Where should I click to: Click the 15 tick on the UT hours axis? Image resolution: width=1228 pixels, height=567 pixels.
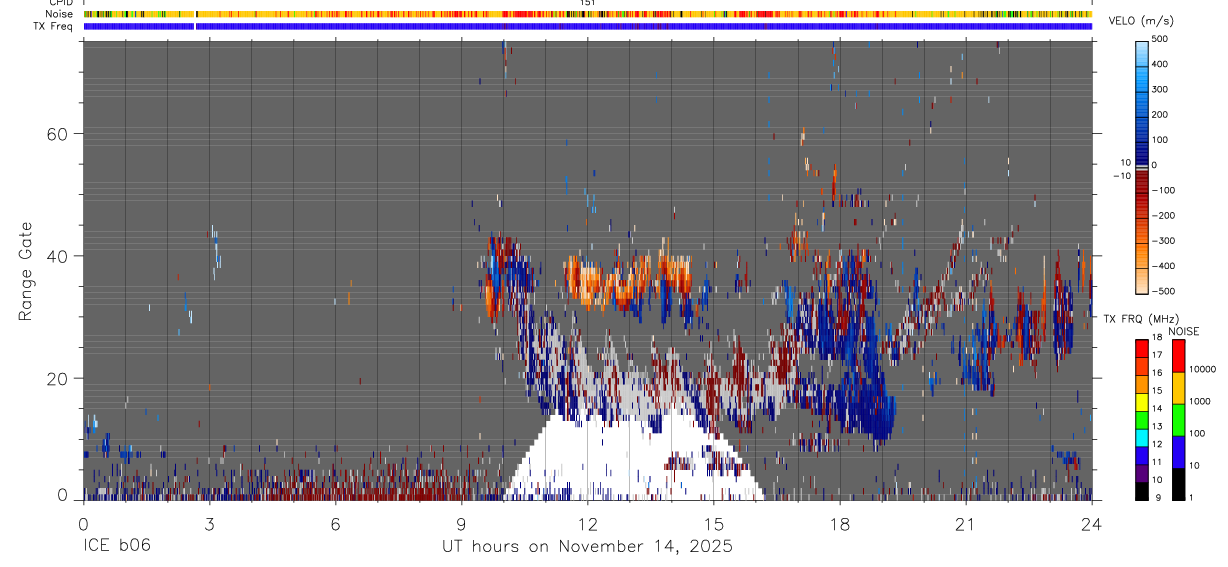click(x=713, y=524)
